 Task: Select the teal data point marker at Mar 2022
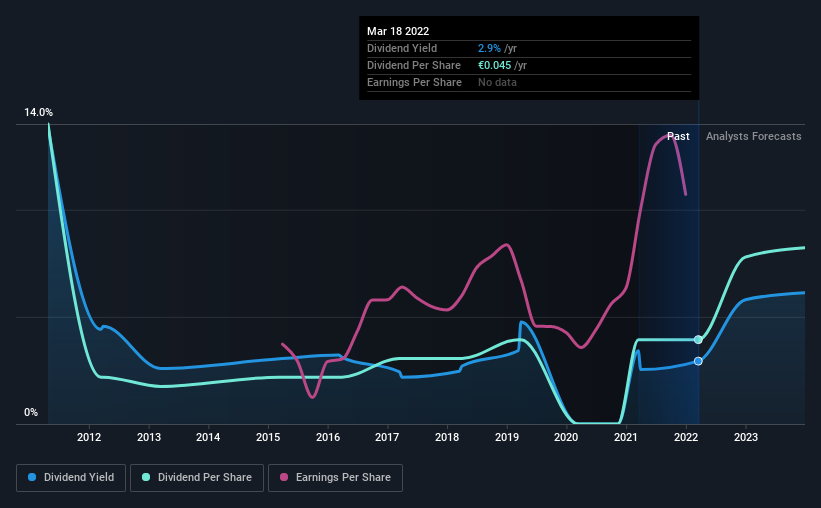[x=698, y=339]
